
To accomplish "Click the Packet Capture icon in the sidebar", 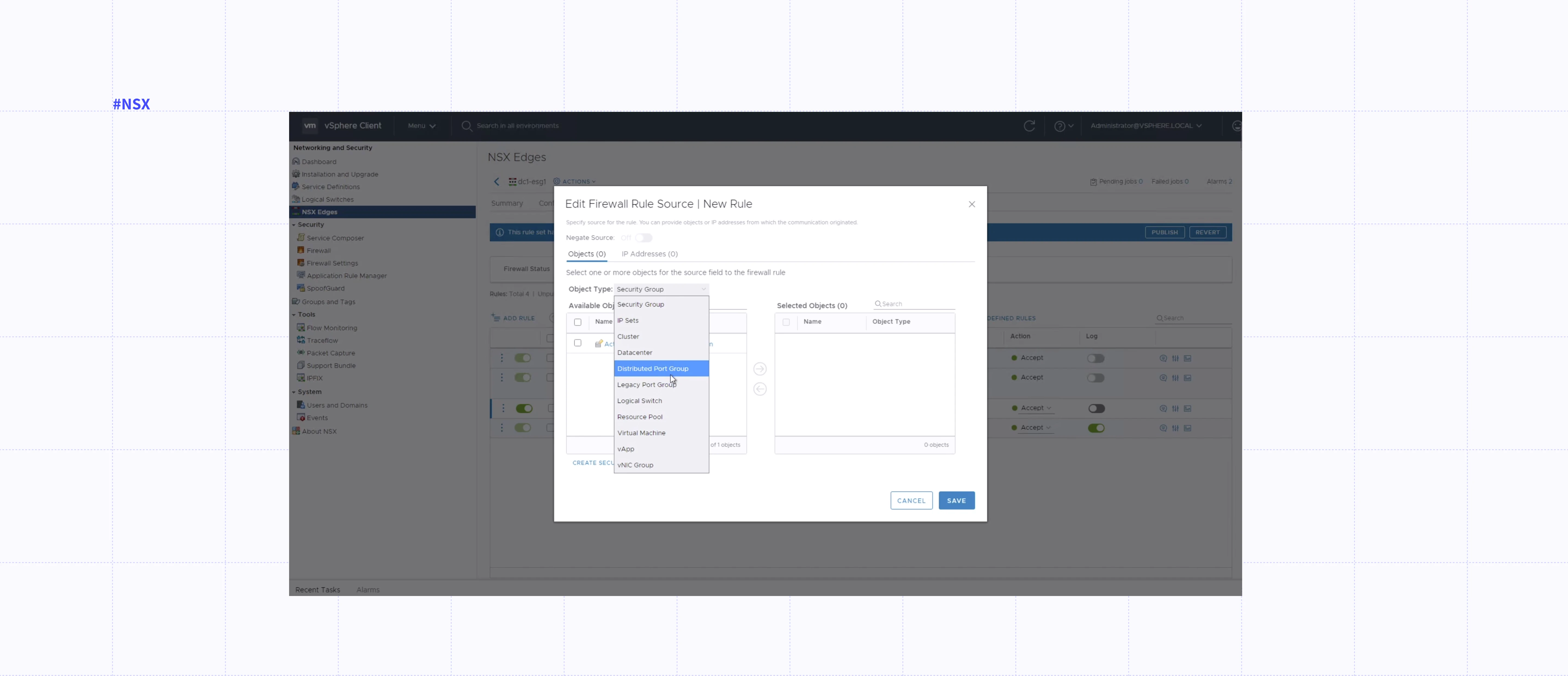I will coord(301,353).
